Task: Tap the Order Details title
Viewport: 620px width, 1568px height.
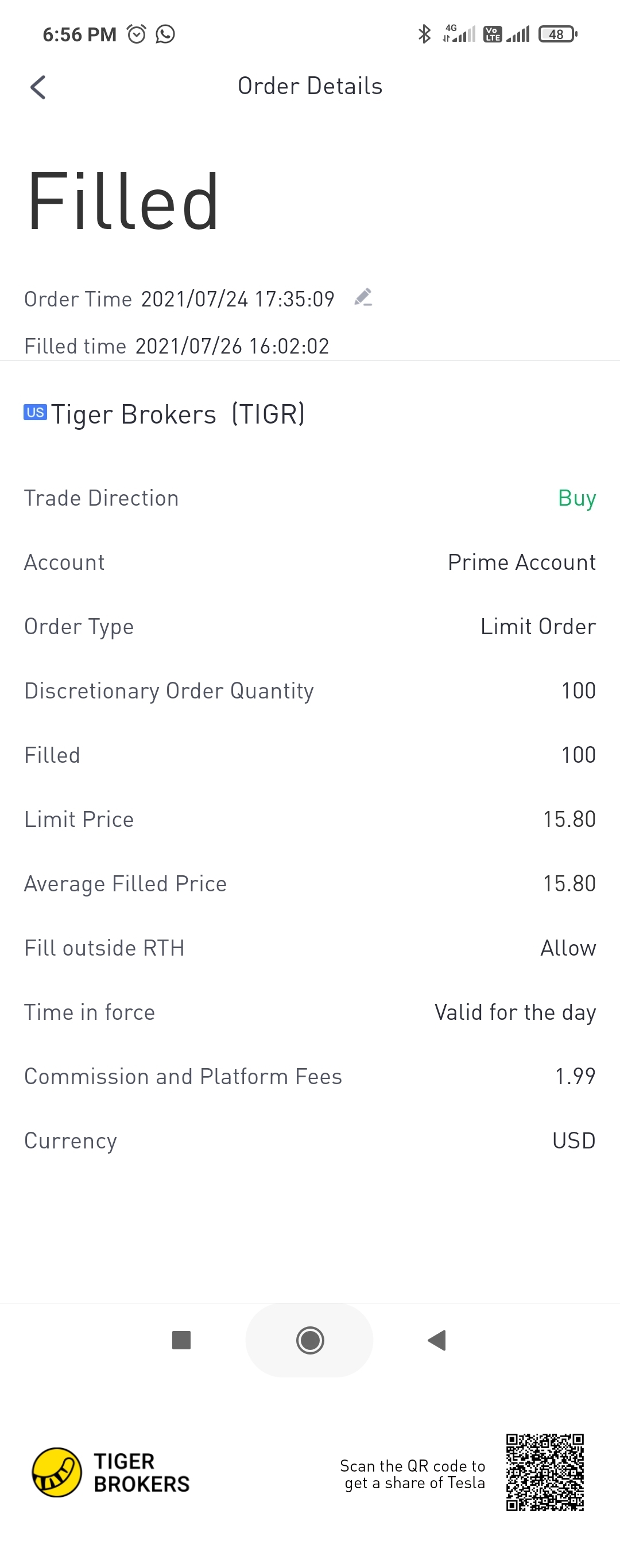Action: pos(310,86)
